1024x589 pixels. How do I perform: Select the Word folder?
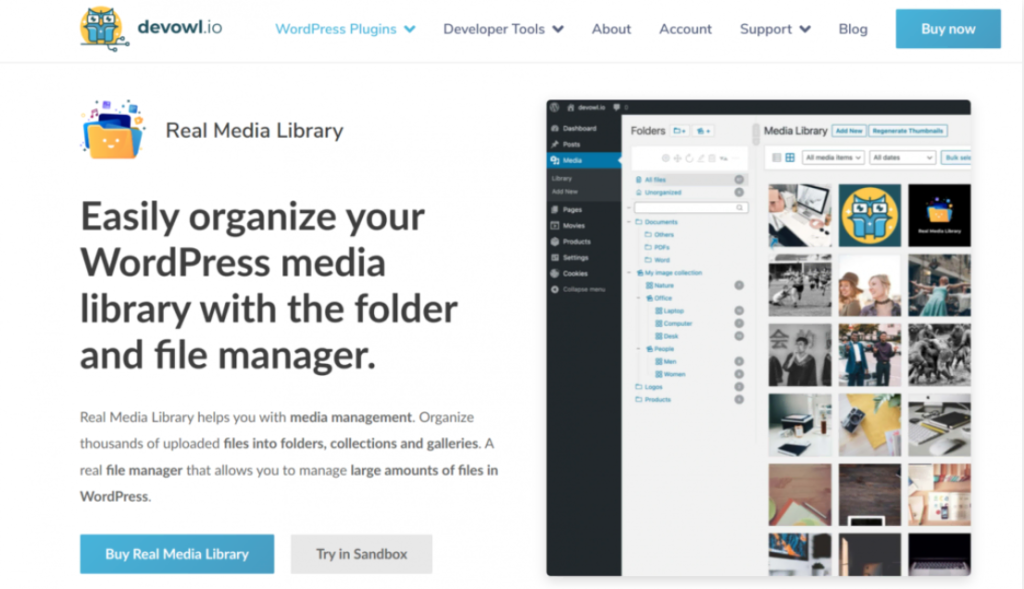coord(657,260)
